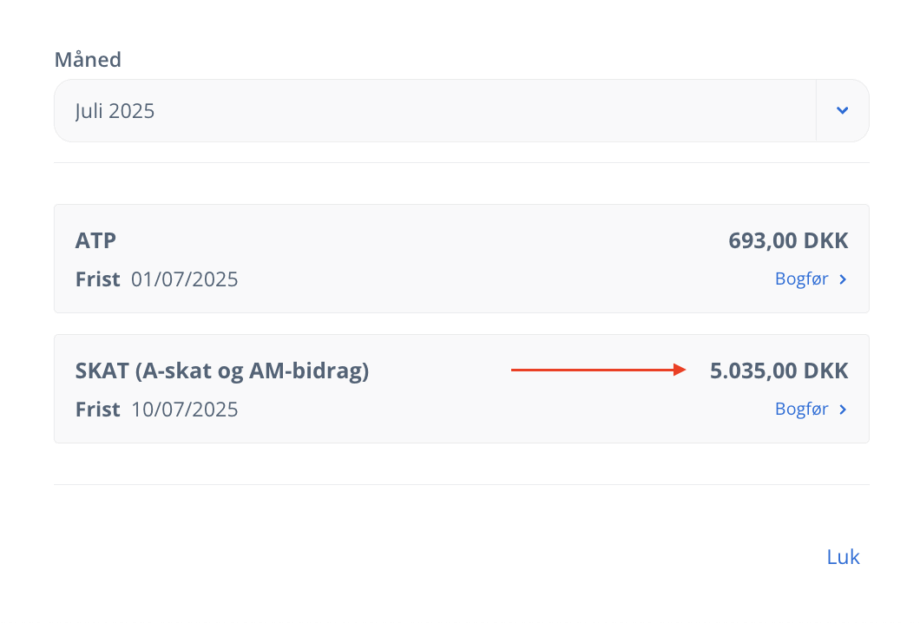Click Bogfør link for SKAT payment

pos(801,409)
